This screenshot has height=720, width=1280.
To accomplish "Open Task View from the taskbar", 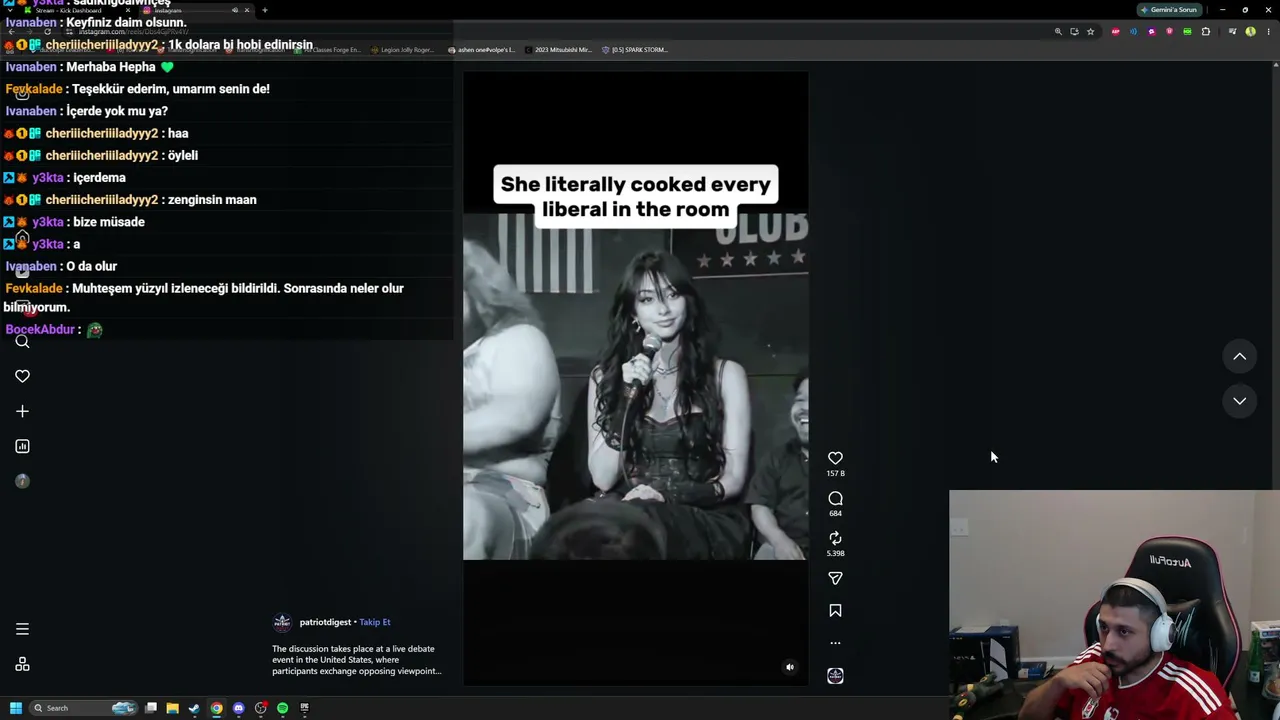I will (x=151, y=708).
